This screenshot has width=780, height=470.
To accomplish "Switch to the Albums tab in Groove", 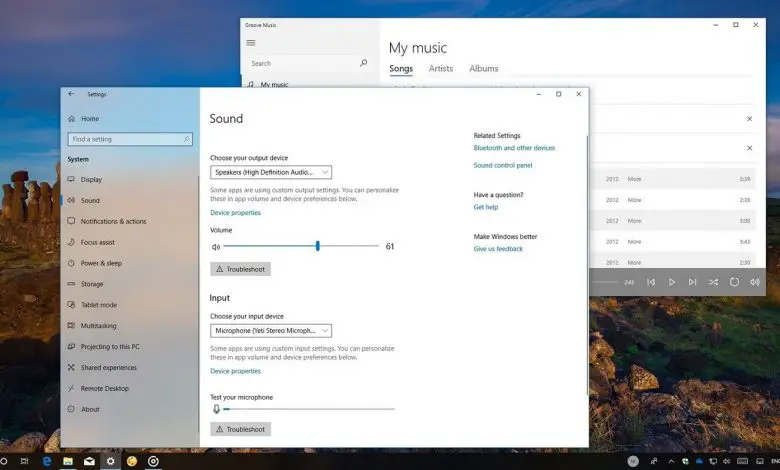I will click(484, 69).
